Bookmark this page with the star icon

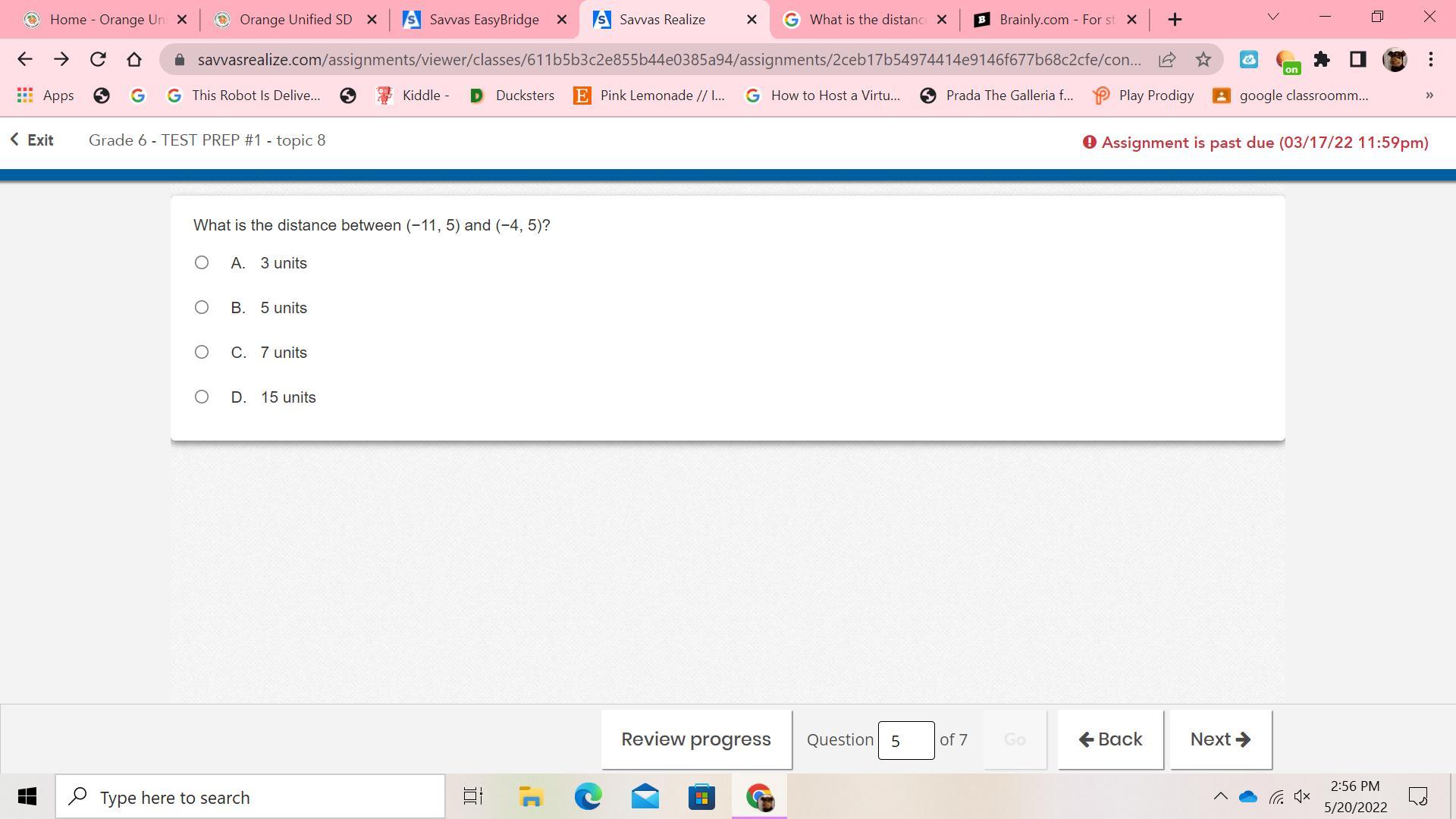point(1203,59)
